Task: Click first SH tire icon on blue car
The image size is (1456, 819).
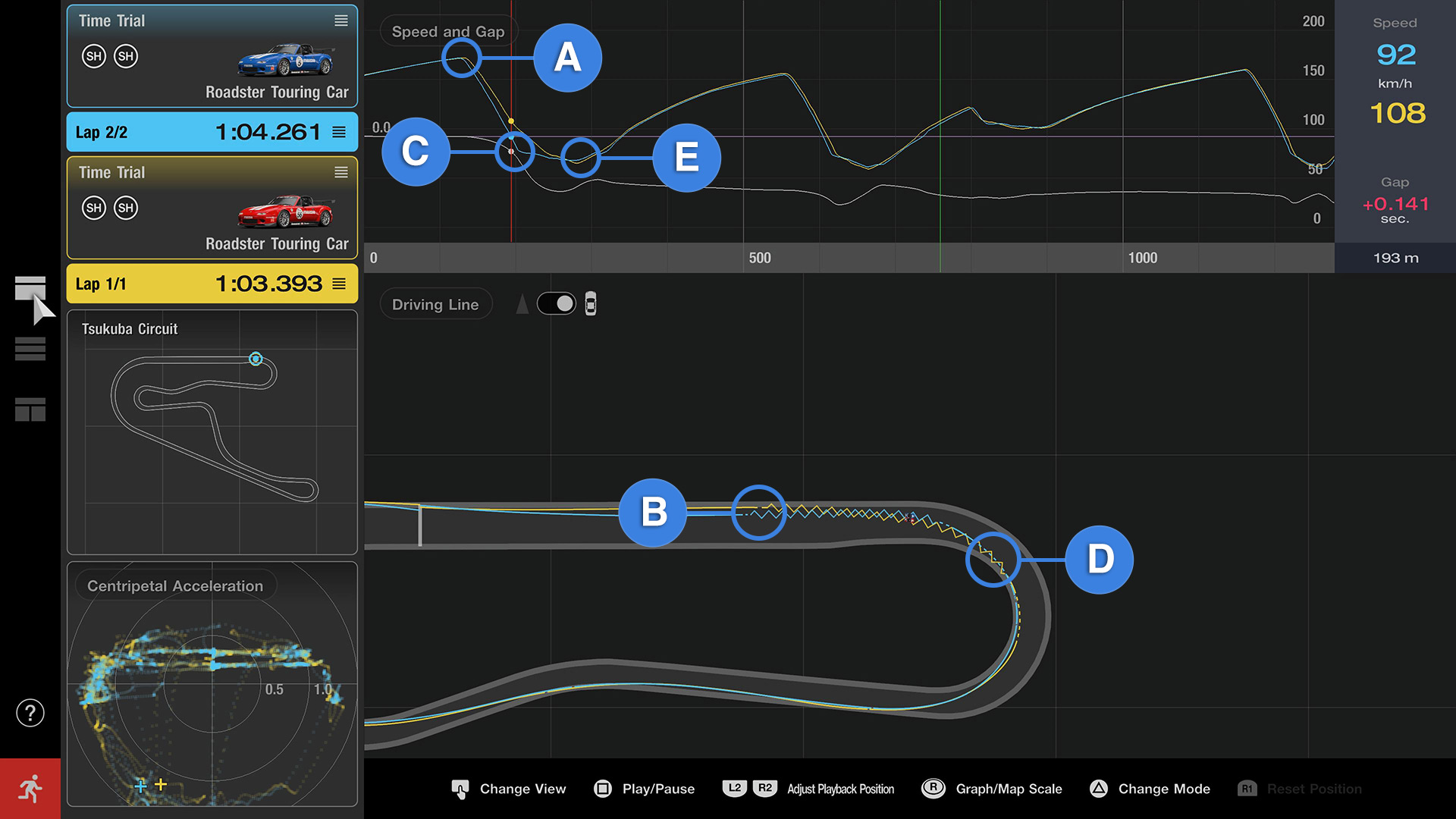Action: [94, 56]
